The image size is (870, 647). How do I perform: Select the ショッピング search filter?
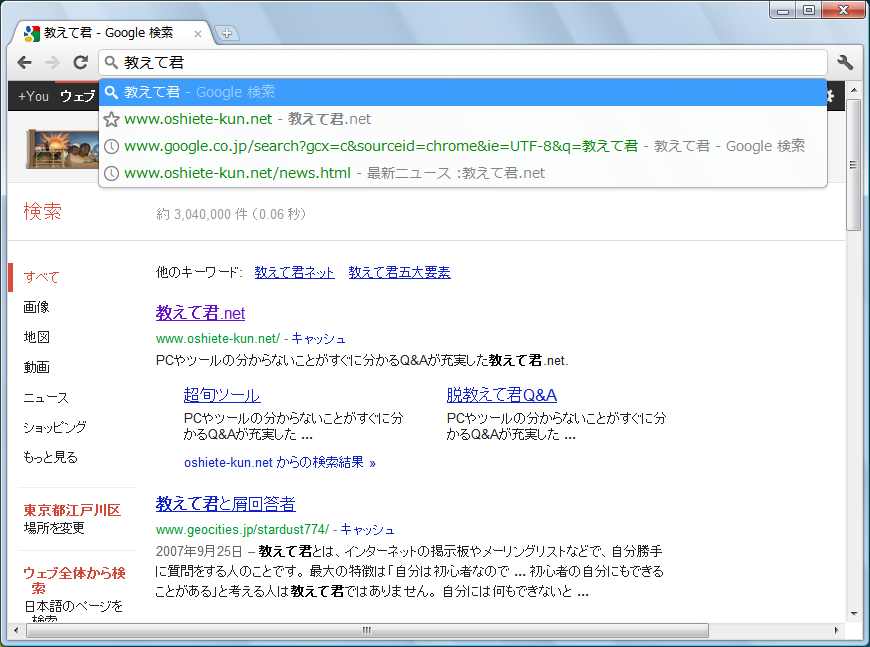[x=55, y=427]
